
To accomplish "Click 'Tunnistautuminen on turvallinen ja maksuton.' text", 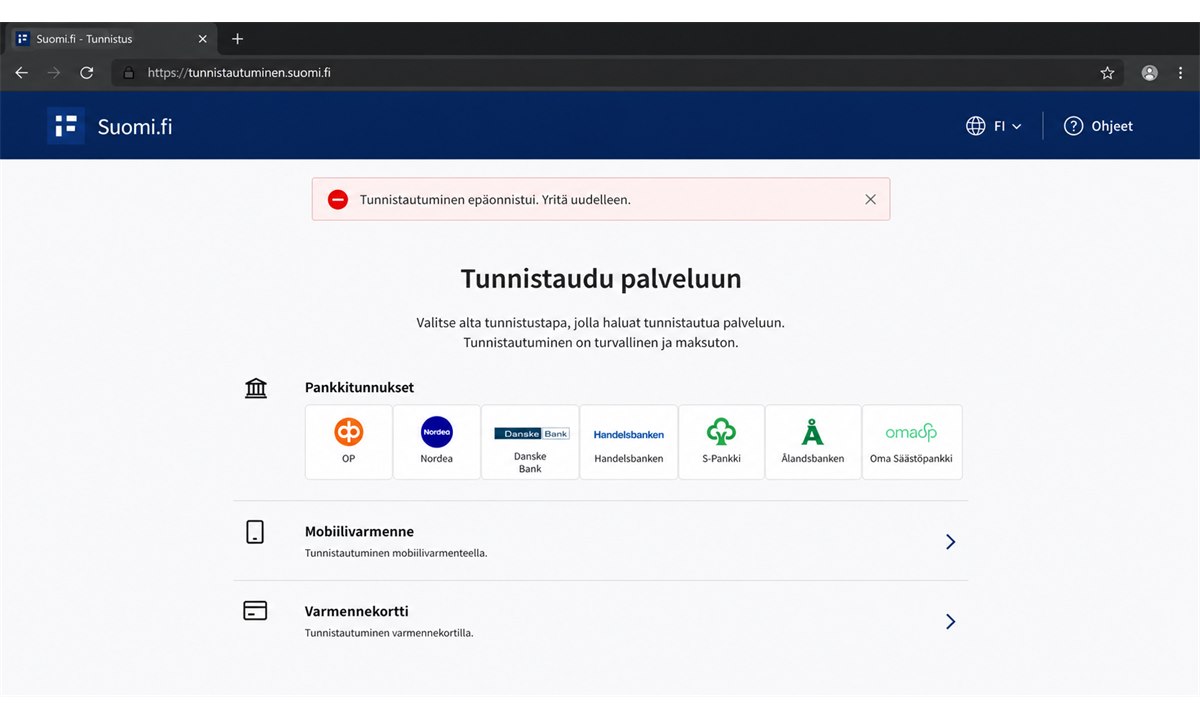I will (x=601, y=343).
